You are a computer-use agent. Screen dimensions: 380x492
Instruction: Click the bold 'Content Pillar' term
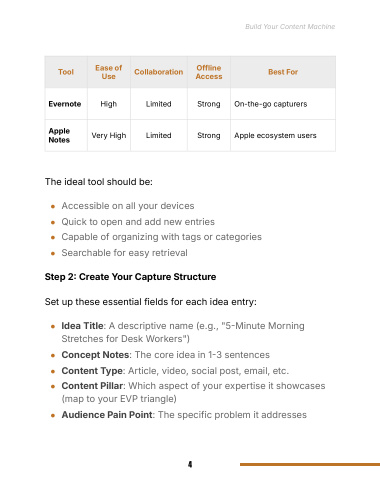[92, 386]
